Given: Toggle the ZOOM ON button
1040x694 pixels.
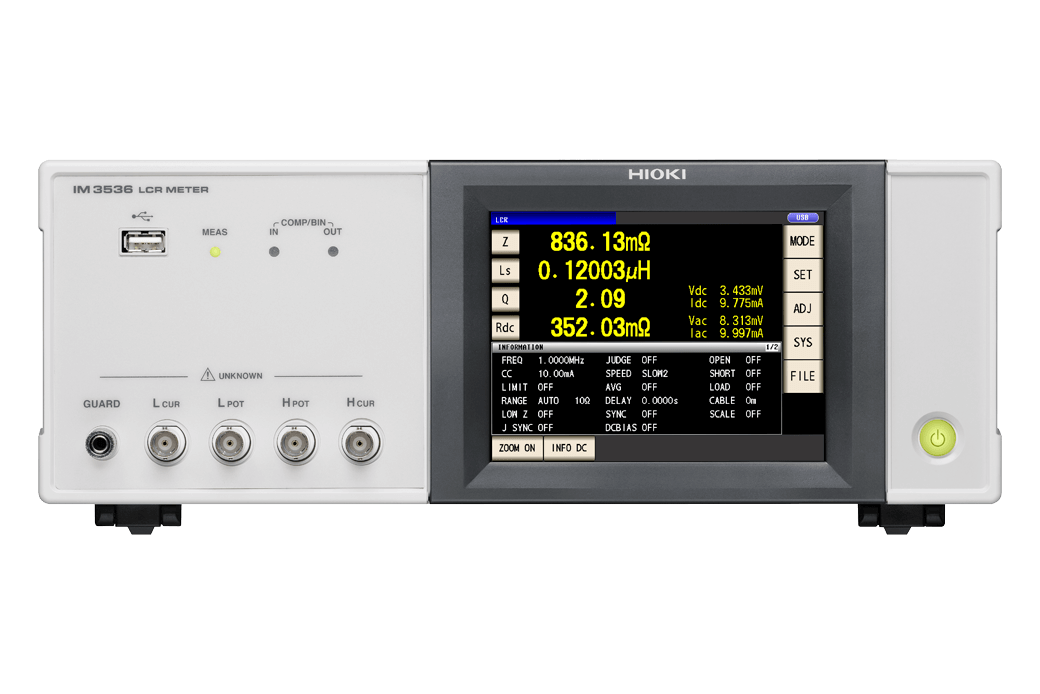Looking at the screenshot, I should [516, 448].
